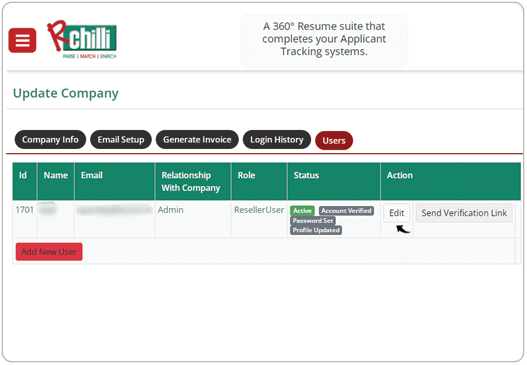Select the Users tab

coord(334,140)
